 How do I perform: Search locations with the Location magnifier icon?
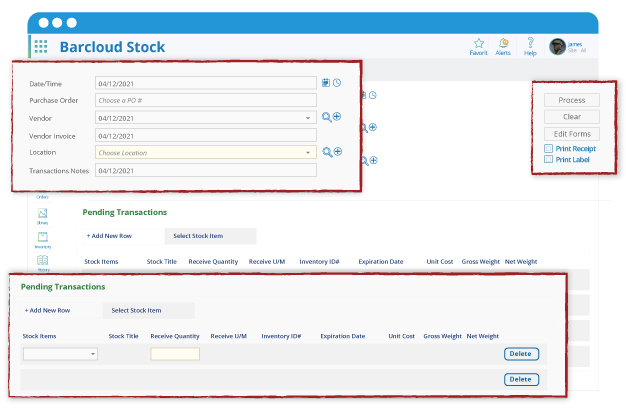pos(327,152)
